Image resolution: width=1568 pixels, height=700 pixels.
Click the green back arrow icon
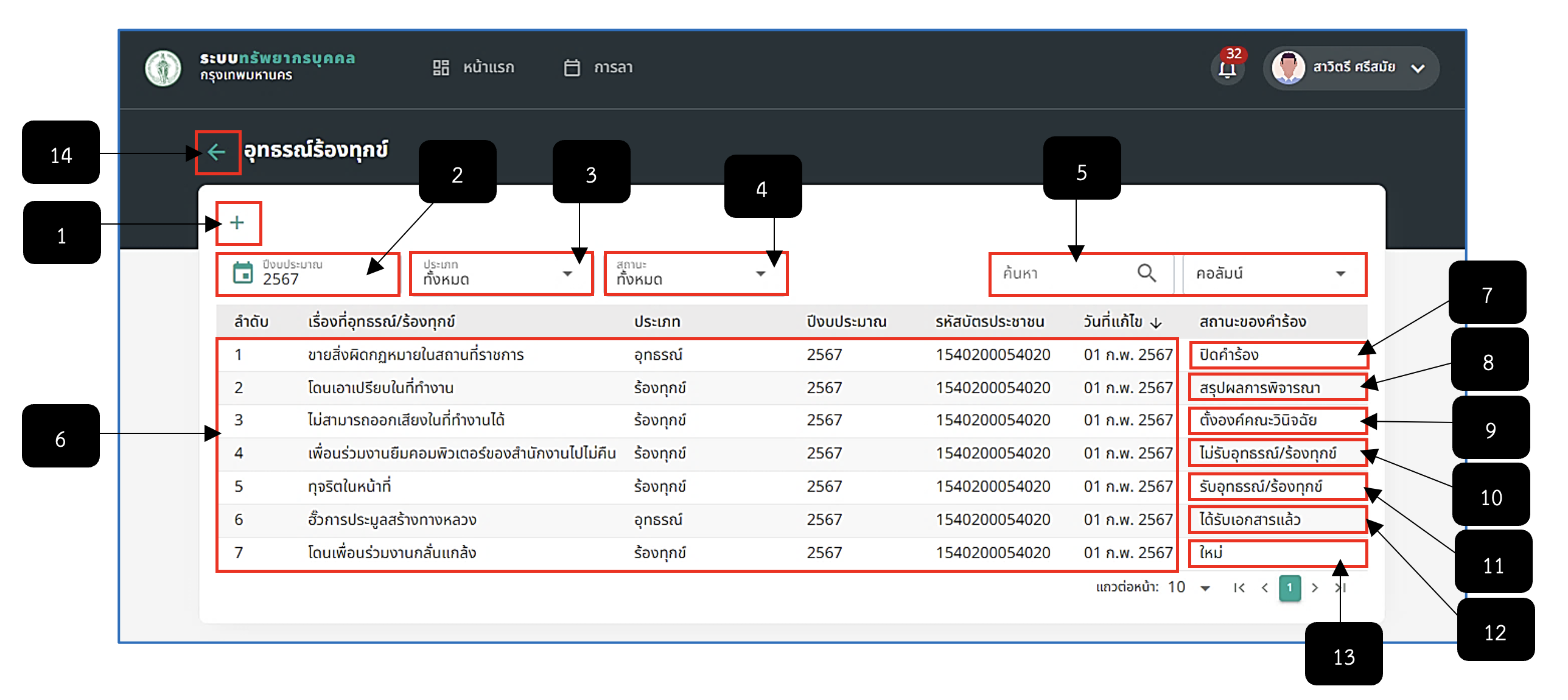(x=217, y=152)
